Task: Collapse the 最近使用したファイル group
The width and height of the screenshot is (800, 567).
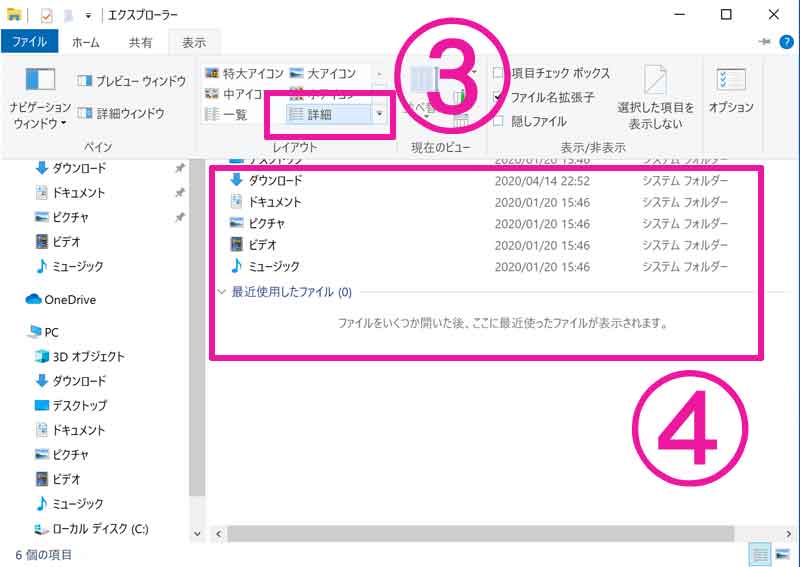Action: 222,293
